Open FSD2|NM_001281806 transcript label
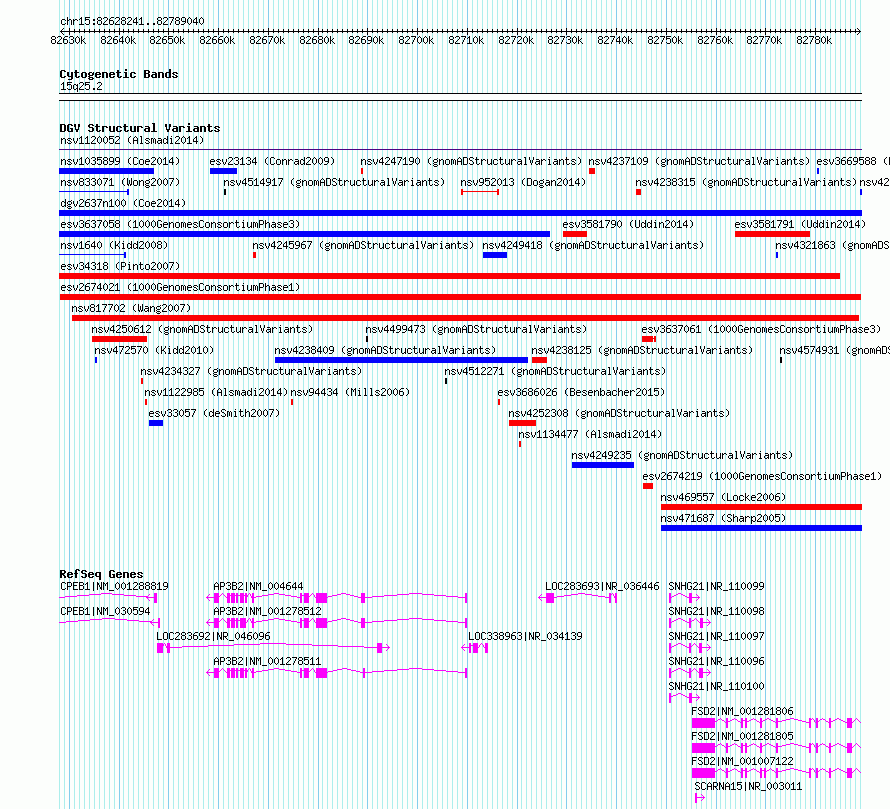Image resolution: width=890 pixels, height=809 pixels. (x=742, y=711)
